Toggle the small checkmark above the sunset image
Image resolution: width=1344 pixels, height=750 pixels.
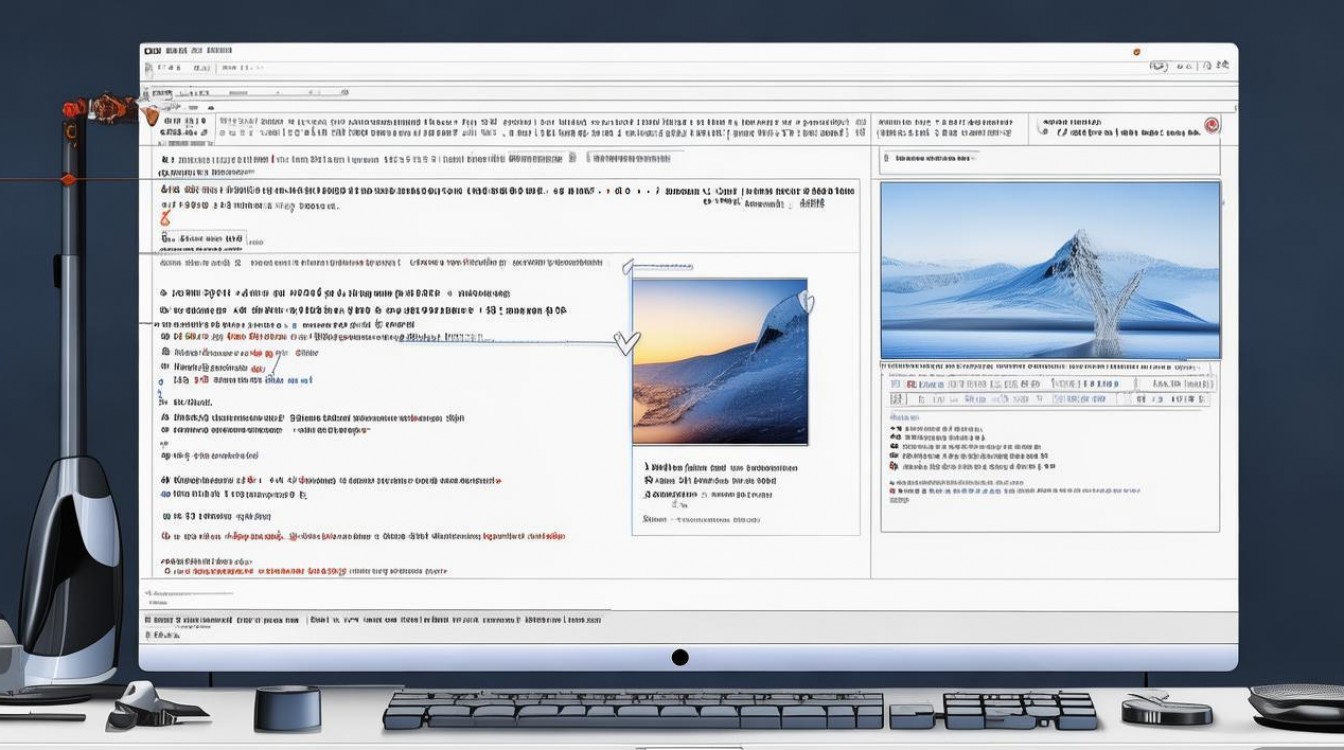click(x=627, y=265)
